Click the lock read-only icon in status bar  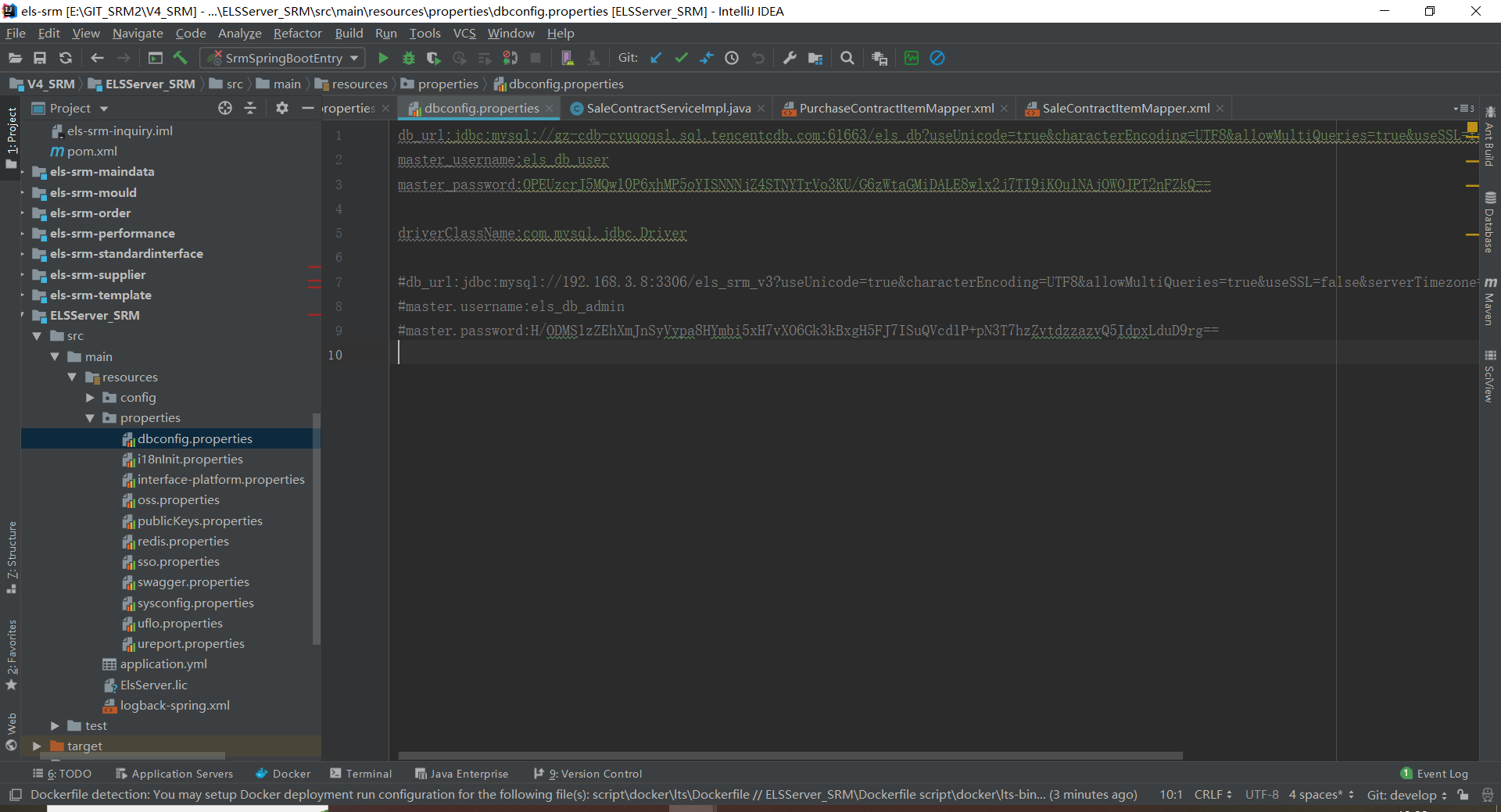(1463, 795)
